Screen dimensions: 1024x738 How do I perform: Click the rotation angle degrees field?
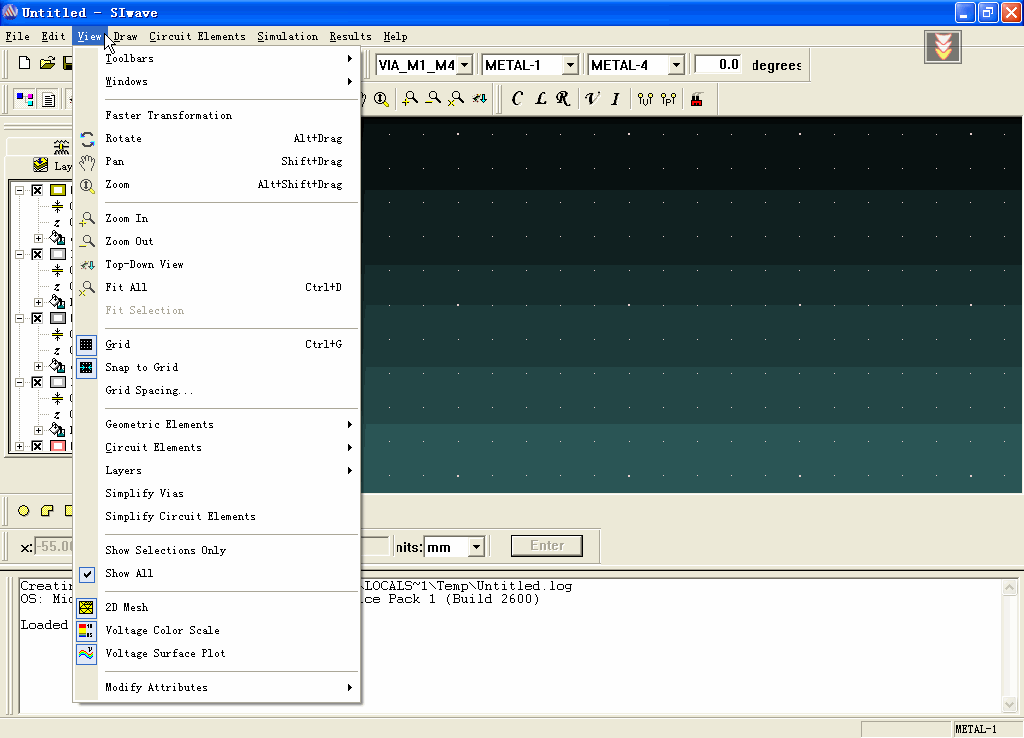coord(718,65)
